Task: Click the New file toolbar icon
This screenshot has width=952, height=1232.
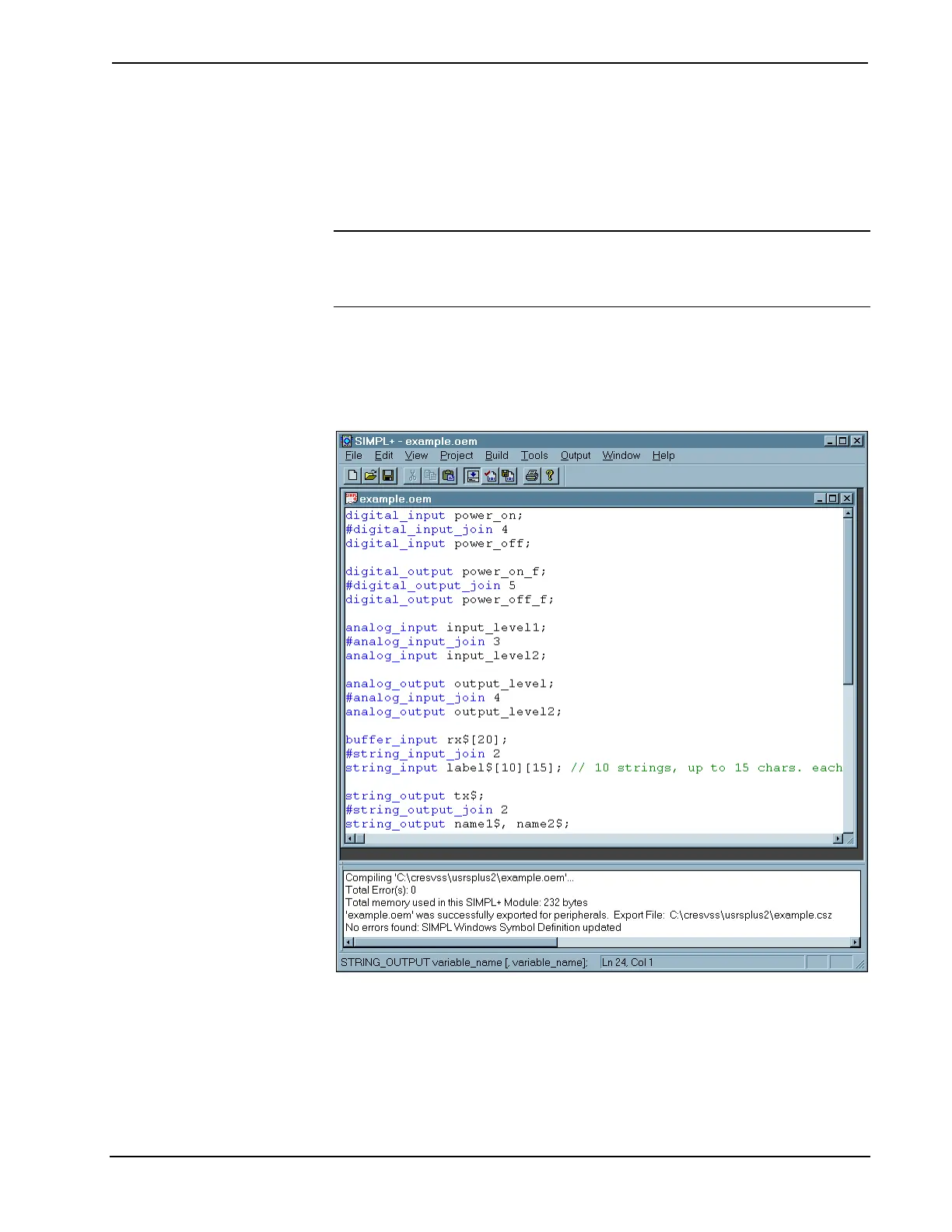Action: pyautogui.click(x=353, y=475)
